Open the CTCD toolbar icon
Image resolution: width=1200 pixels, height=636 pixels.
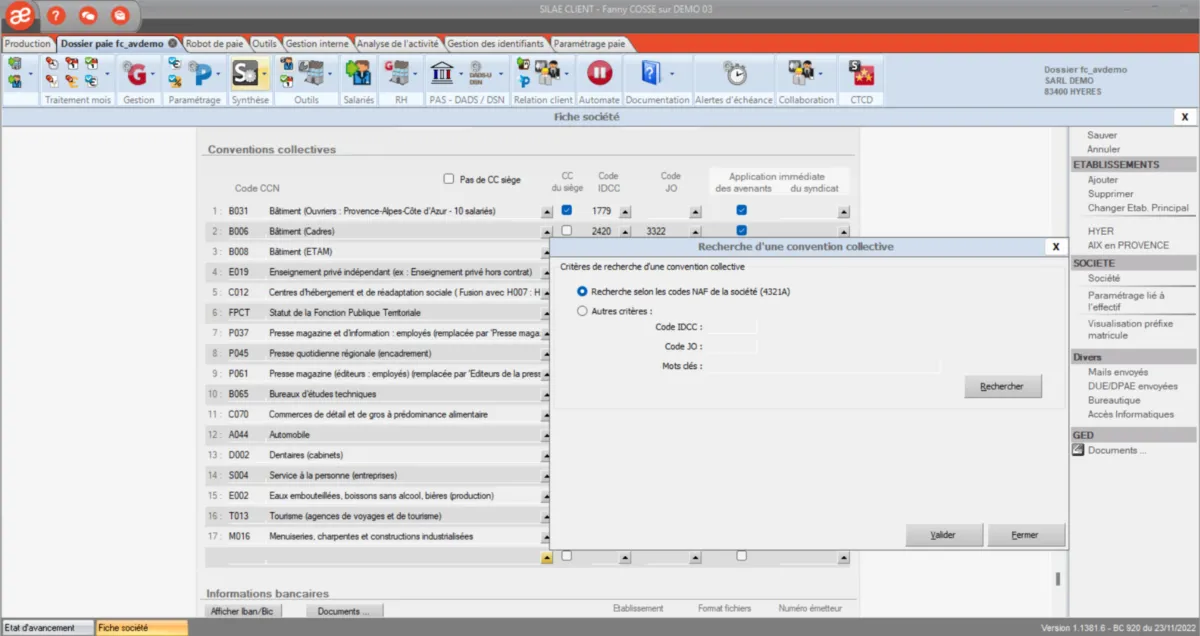tap(861, 73)
